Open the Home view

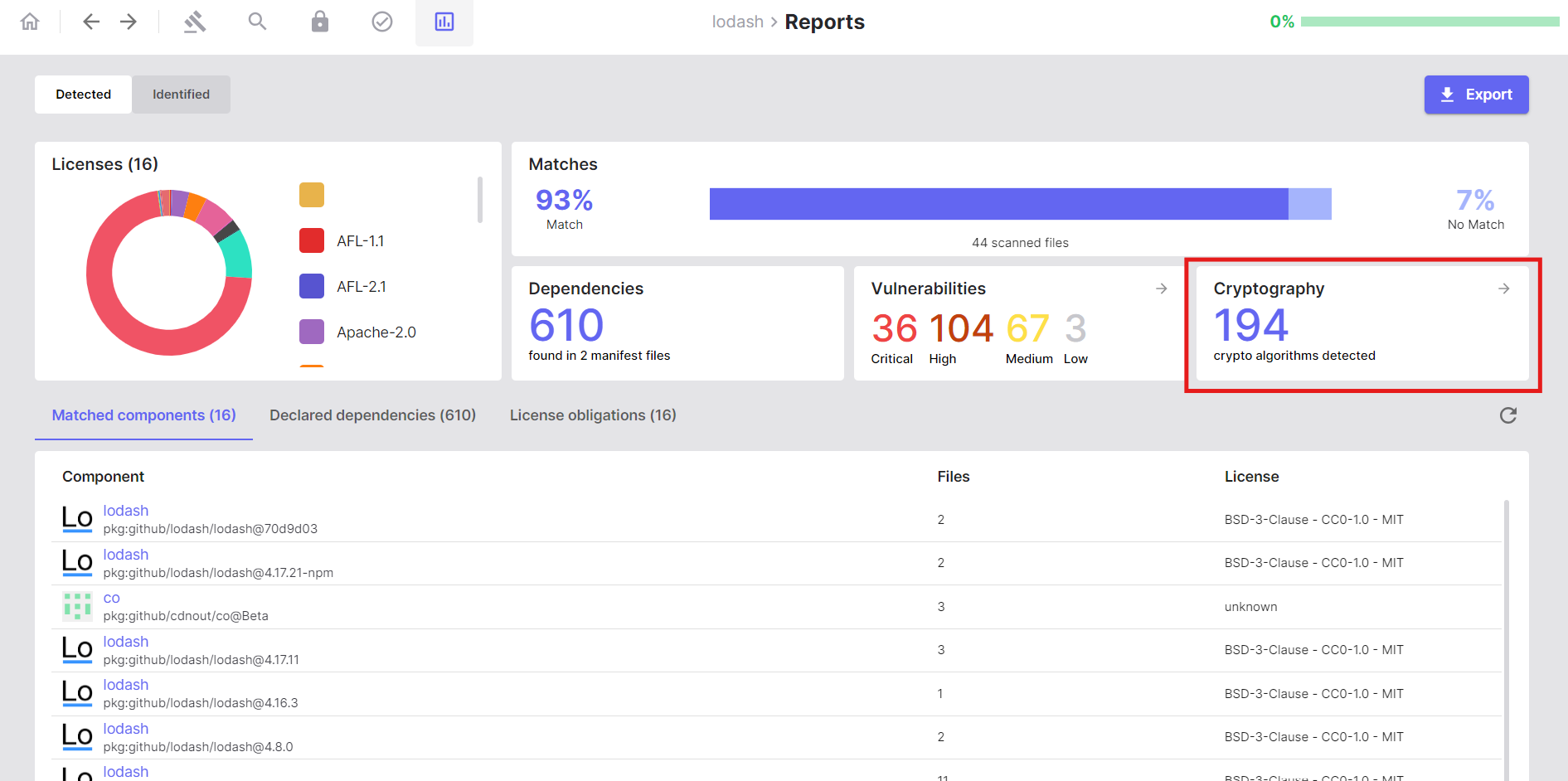click(x=29, y=22)
